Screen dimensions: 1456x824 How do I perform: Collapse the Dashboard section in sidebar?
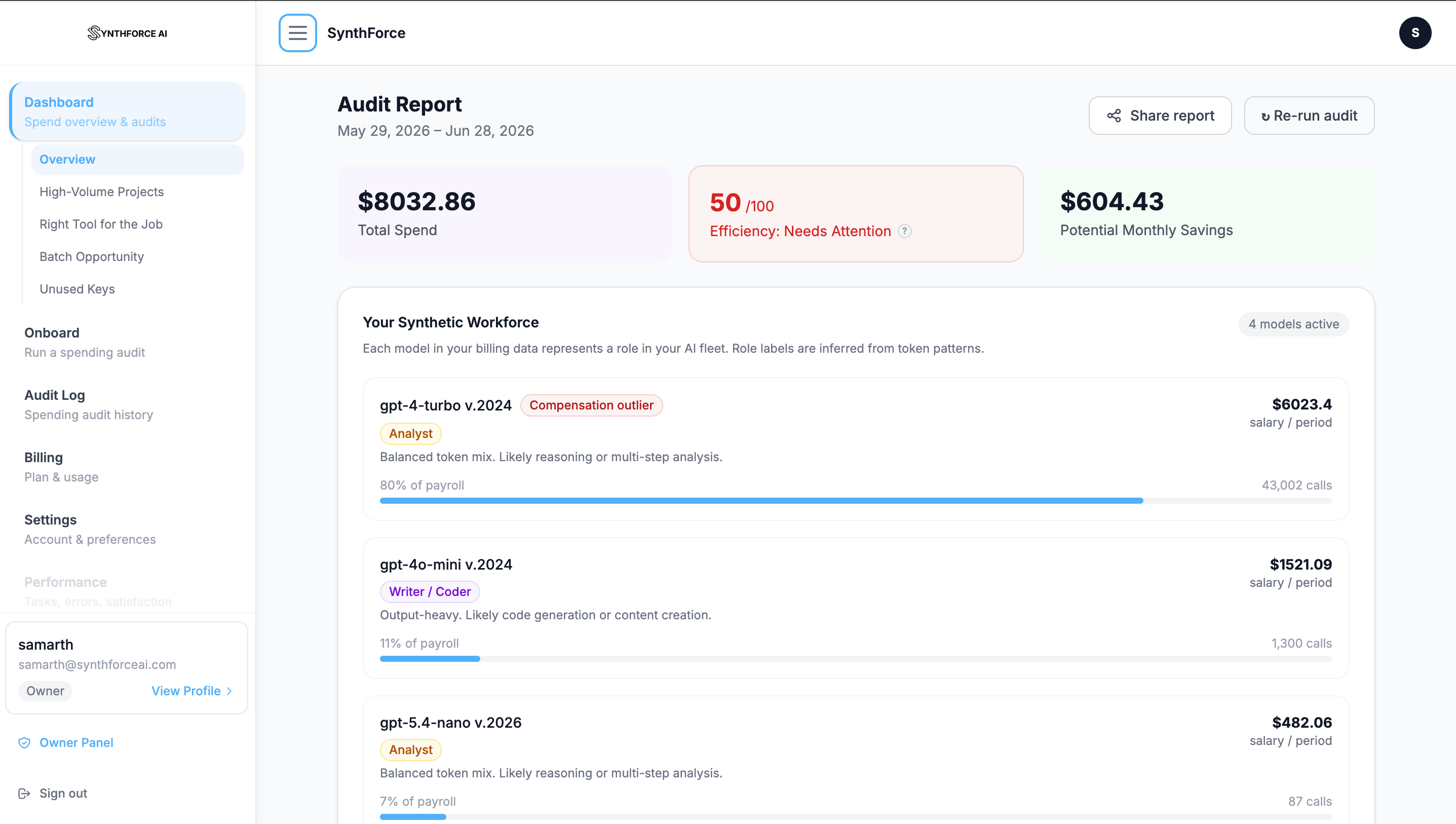127,111
